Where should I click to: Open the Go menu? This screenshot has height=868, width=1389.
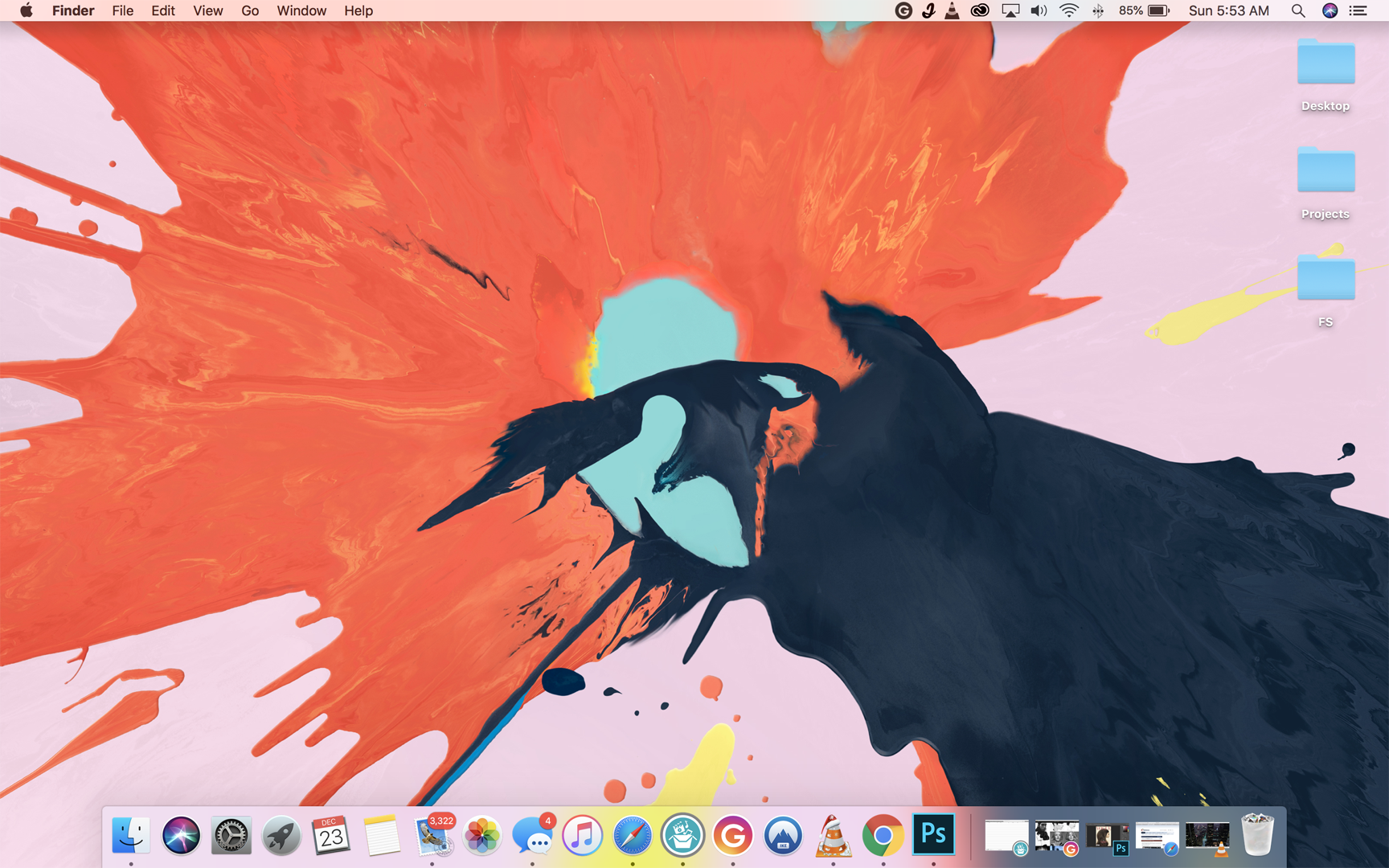pyautogui.click(x=250, y=10)
